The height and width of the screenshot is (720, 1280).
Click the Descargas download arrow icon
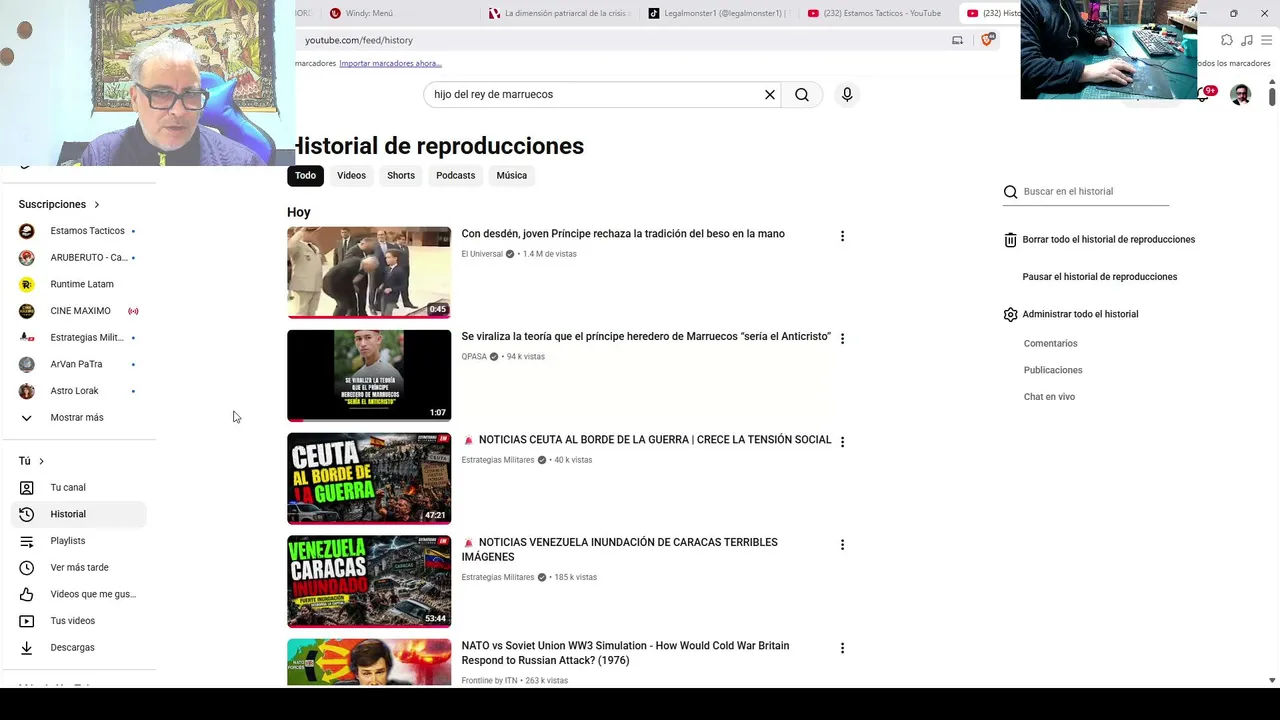click(27, 648)
